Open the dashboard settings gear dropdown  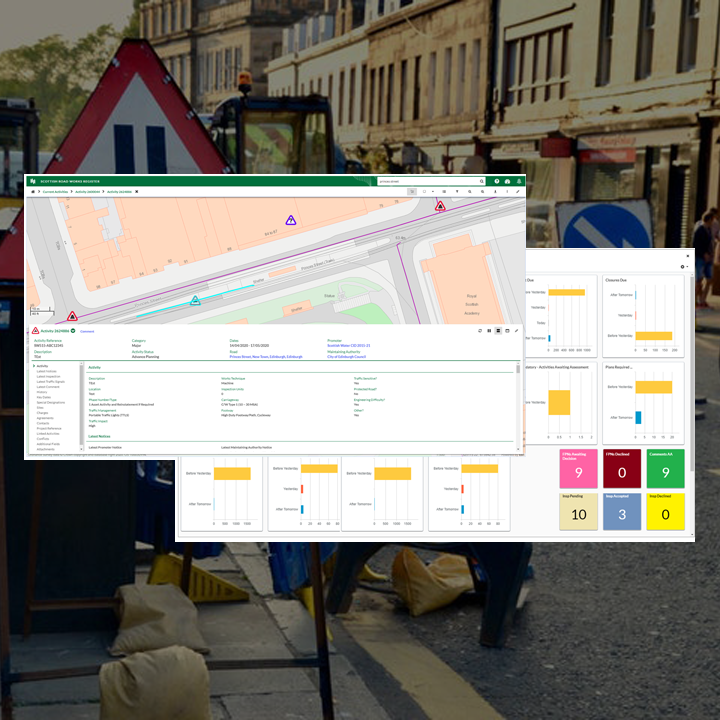pyautogui.click(x=684, y=267)
